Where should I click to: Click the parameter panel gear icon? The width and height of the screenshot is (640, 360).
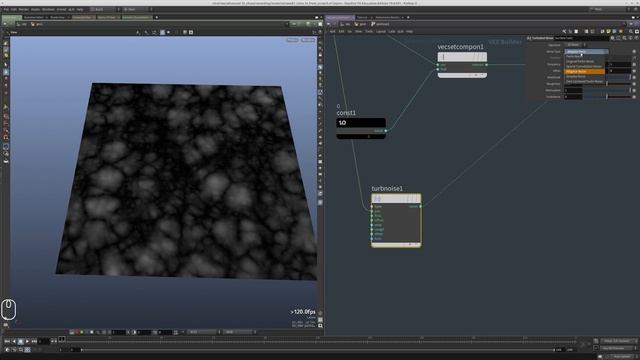pyautogui.click(x=612, y=38)
